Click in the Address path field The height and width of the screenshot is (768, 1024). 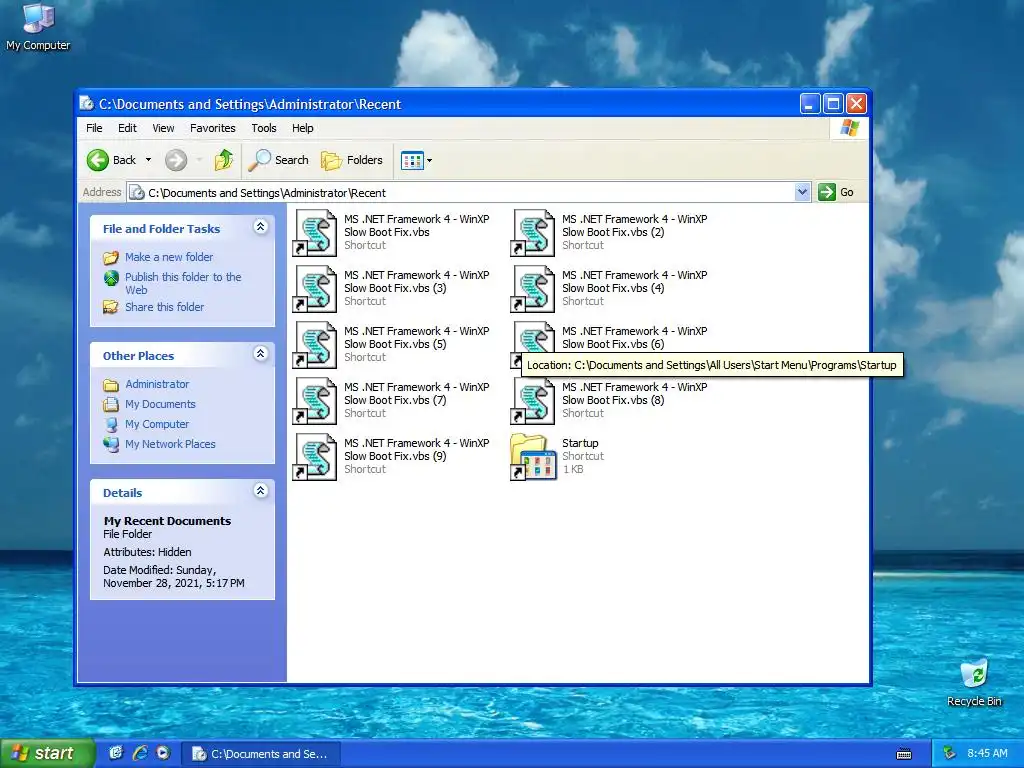[460, 193]
